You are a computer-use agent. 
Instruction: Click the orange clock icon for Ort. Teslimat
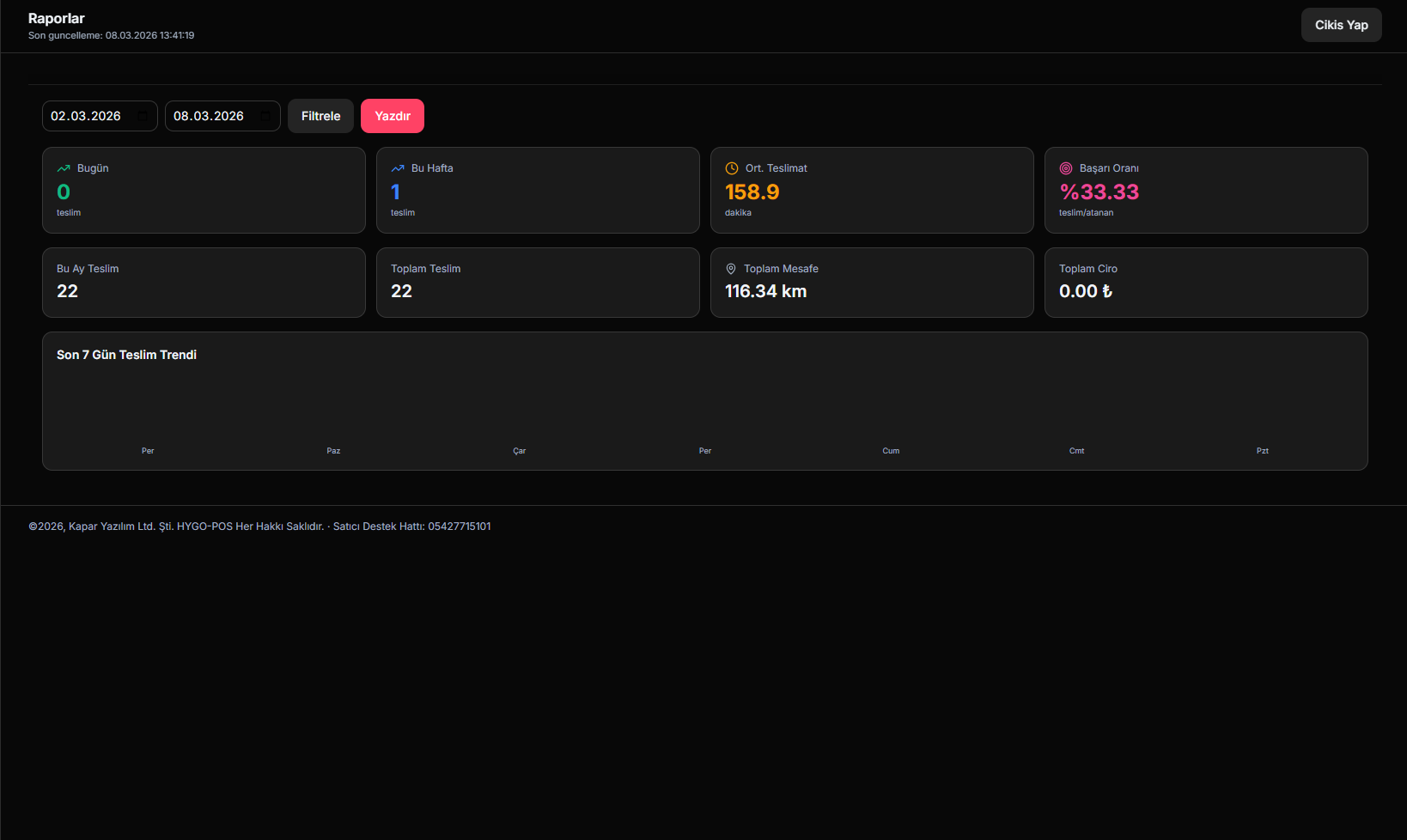coord(732,168)
